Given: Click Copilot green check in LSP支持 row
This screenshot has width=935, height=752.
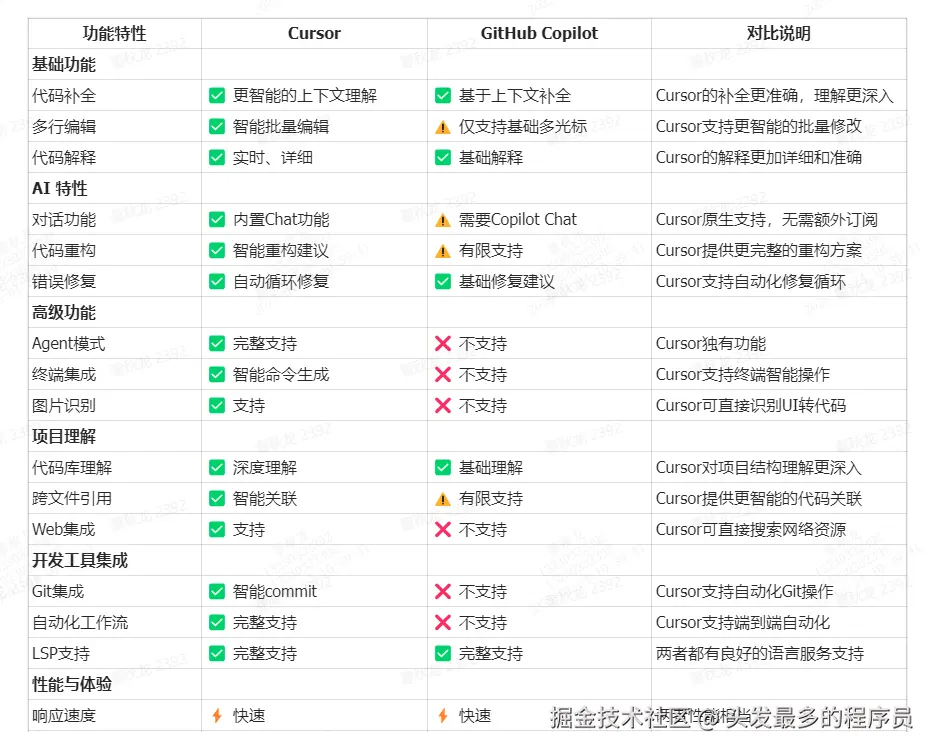Looking at the screenshot, I should point(443,654).
